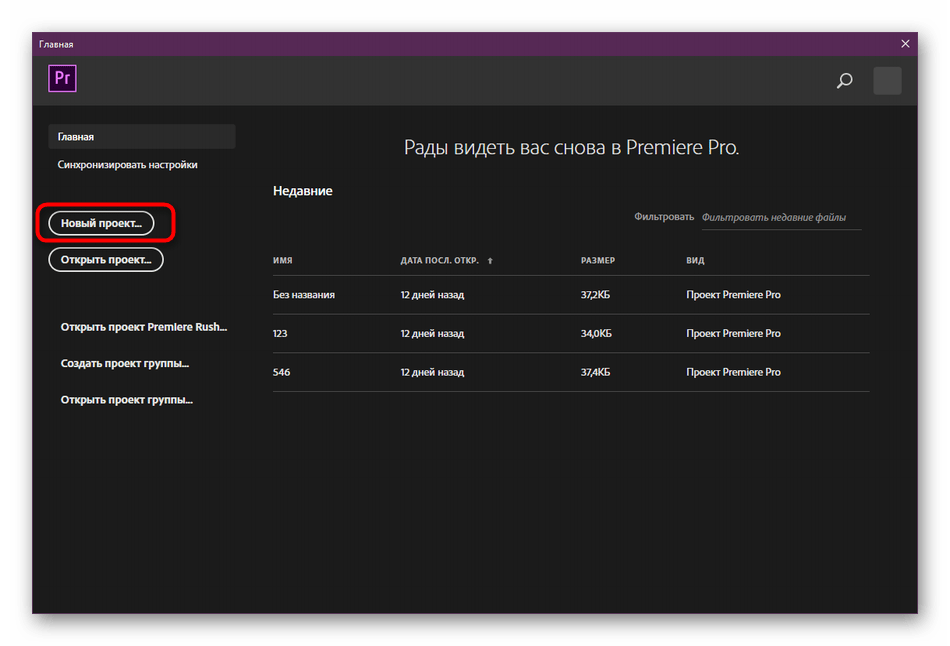
Task: Click Открыть проект группы link
Action: 127,400
